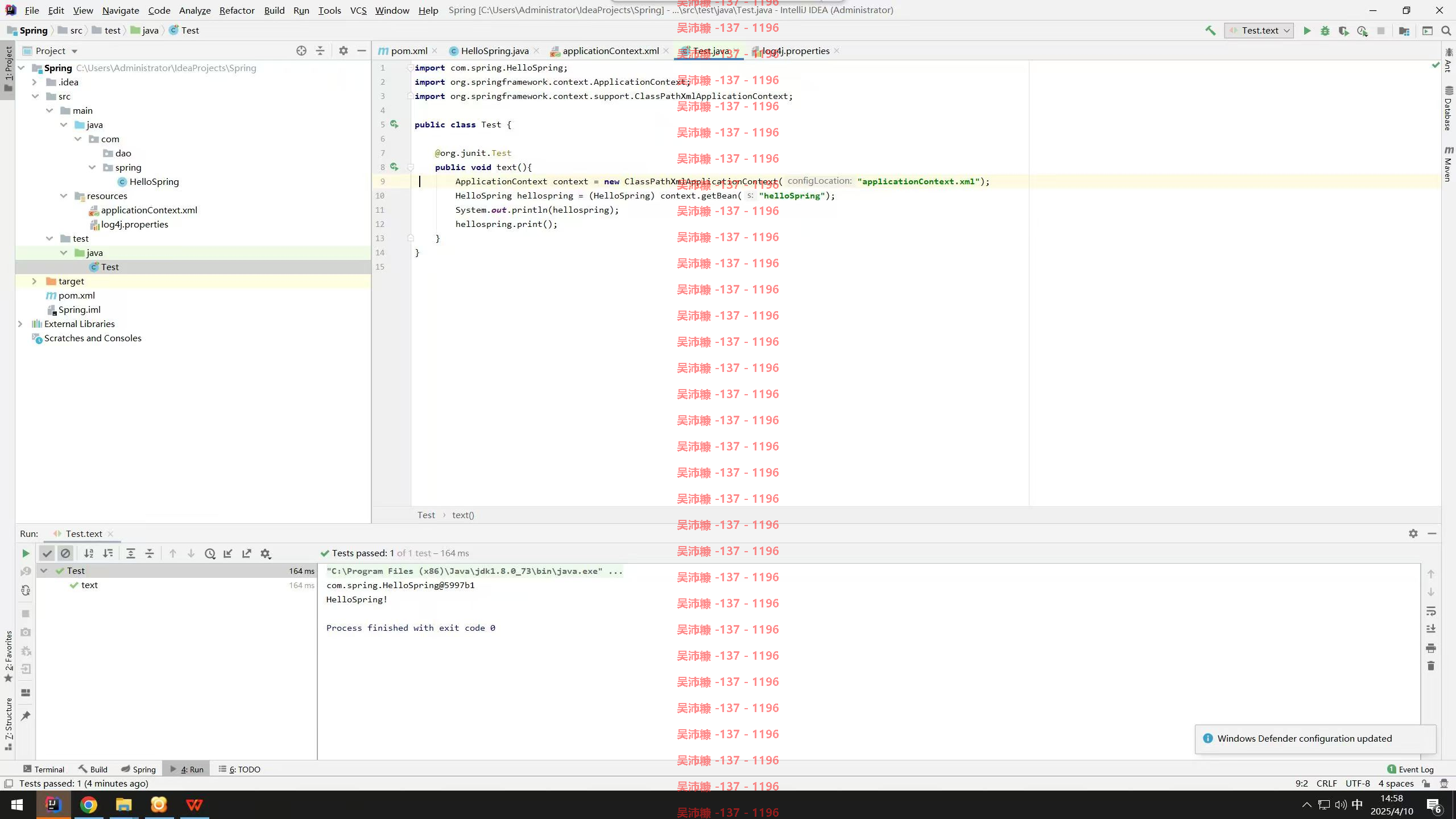Viewport: 1456px width, 819px height.
Task: Open Maven side panel
Action: (1449, 164)
